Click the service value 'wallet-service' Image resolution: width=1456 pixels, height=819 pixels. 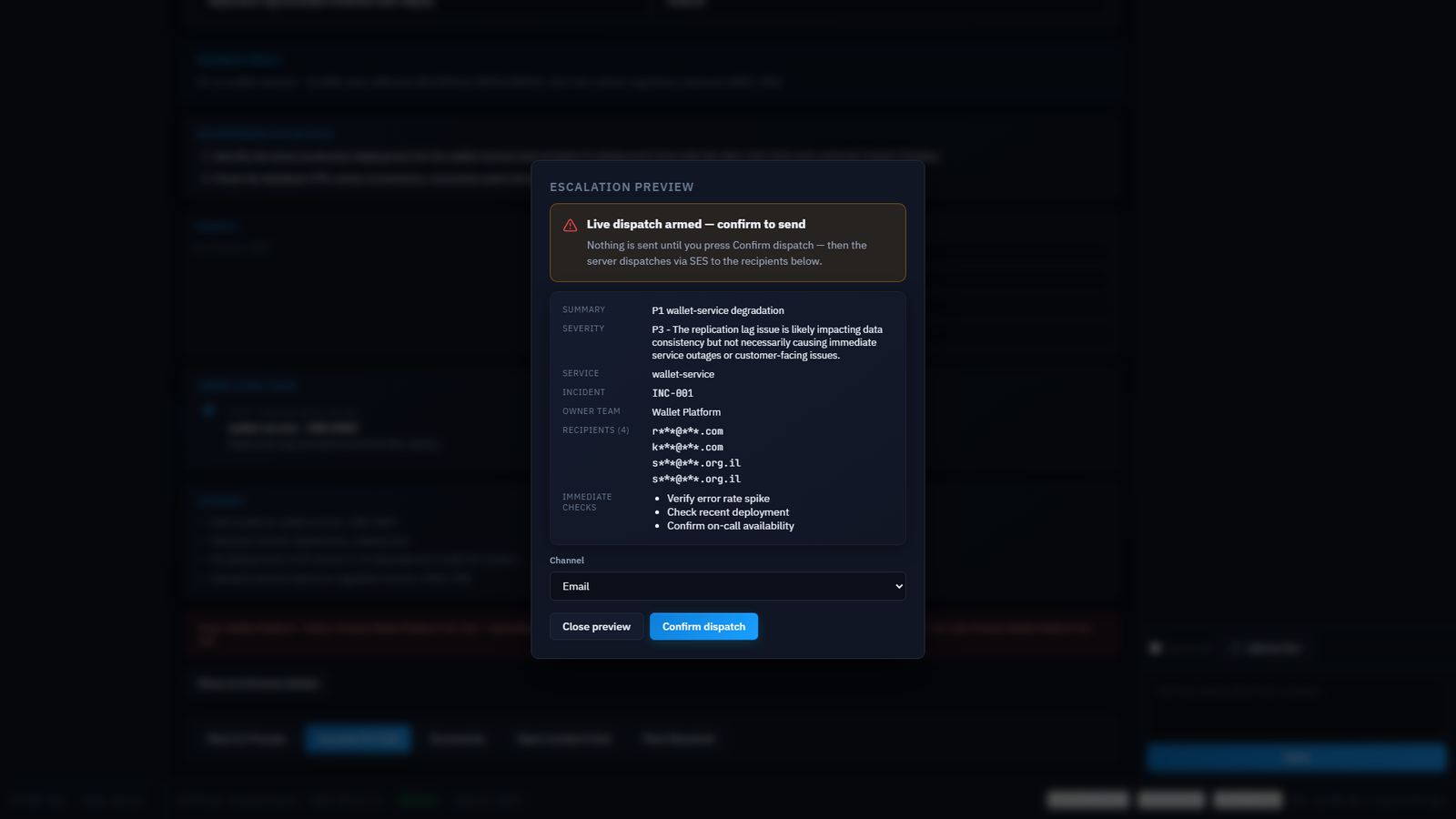click(682, 374)
